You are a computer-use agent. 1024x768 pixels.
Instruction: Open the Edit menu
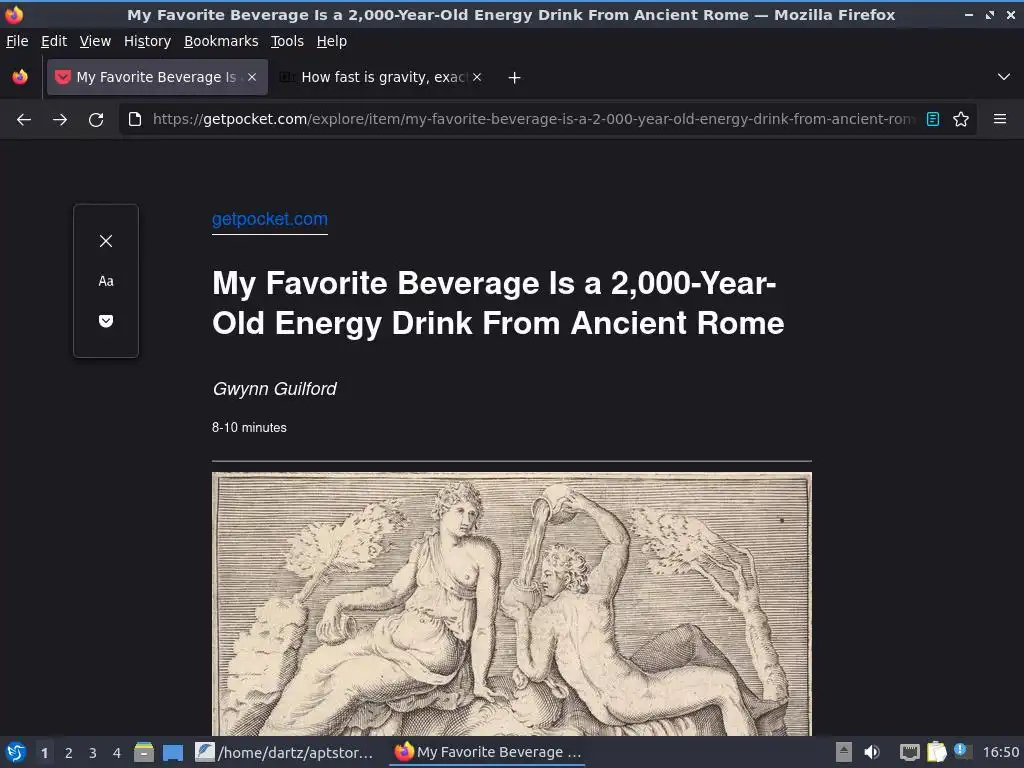pos(54,41)
